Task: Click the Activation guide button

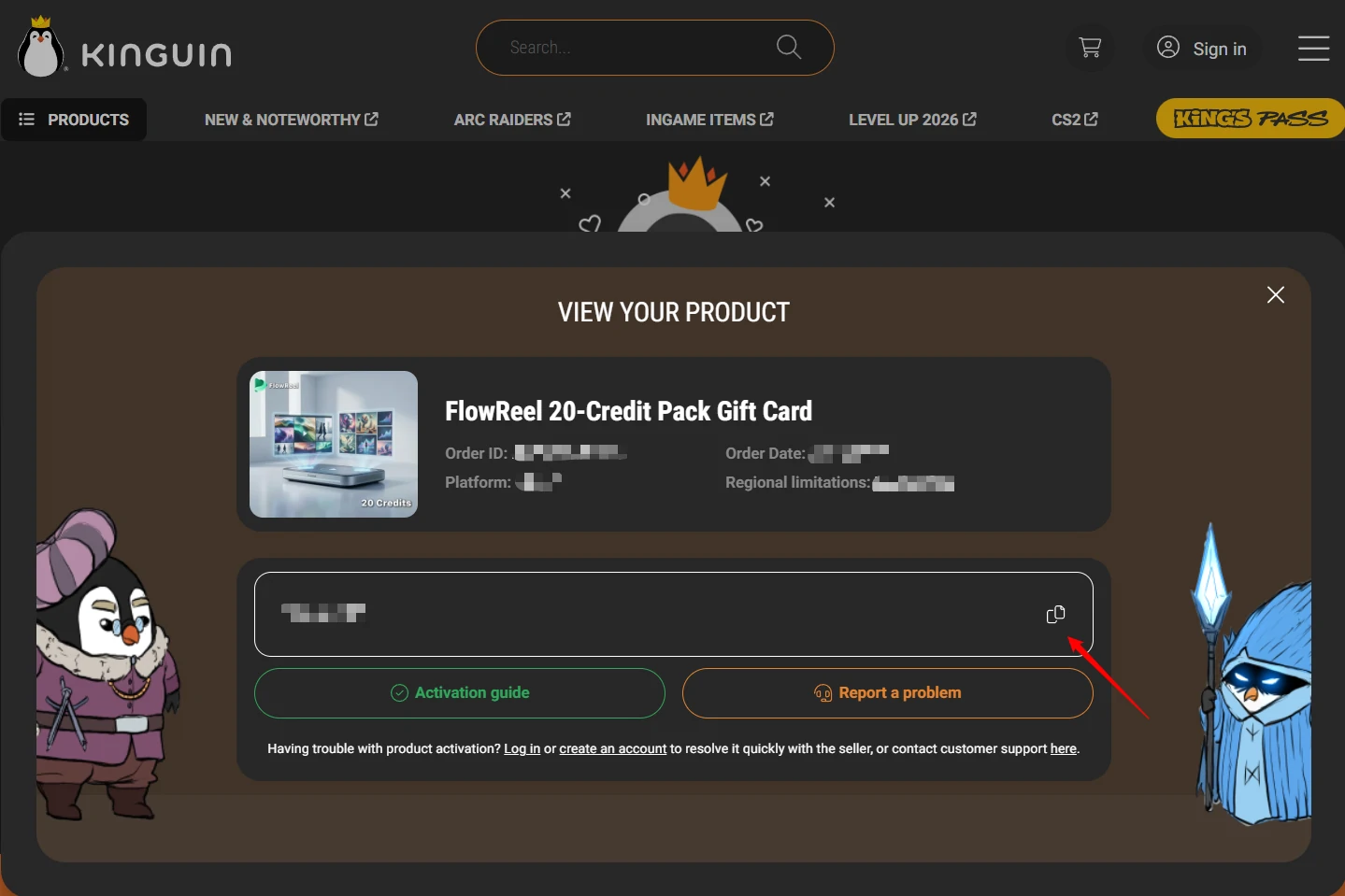Action: point(460,693)
